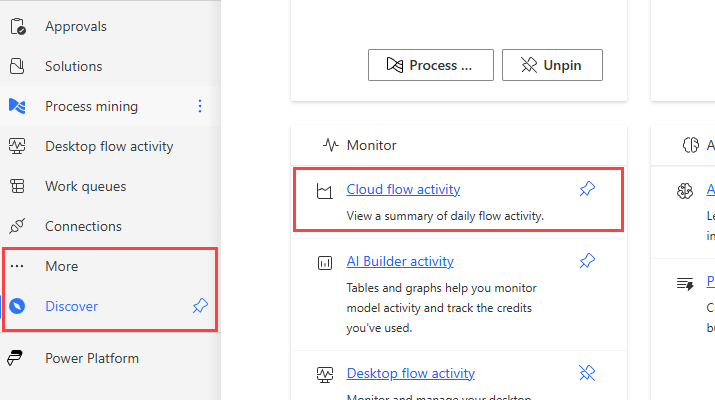Click the Process mining sidebar icon
The height and width of the screenshot is (400, 715).
click(x=17, y=107)
